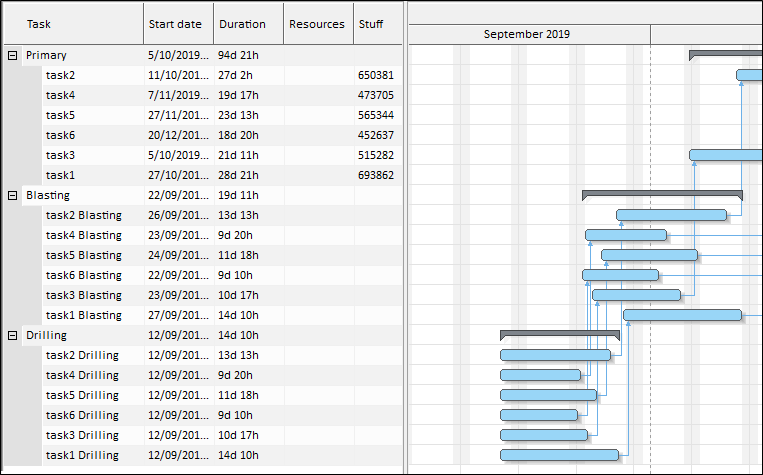Click the Stuff value 452637
This screenshot has width=763, height=475.
point(376,135)
